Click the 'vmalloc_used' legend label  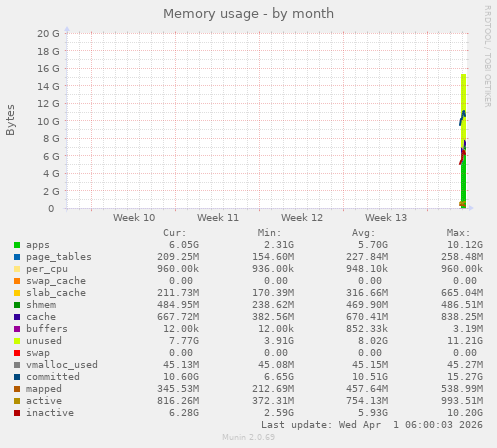click(62, 365)
